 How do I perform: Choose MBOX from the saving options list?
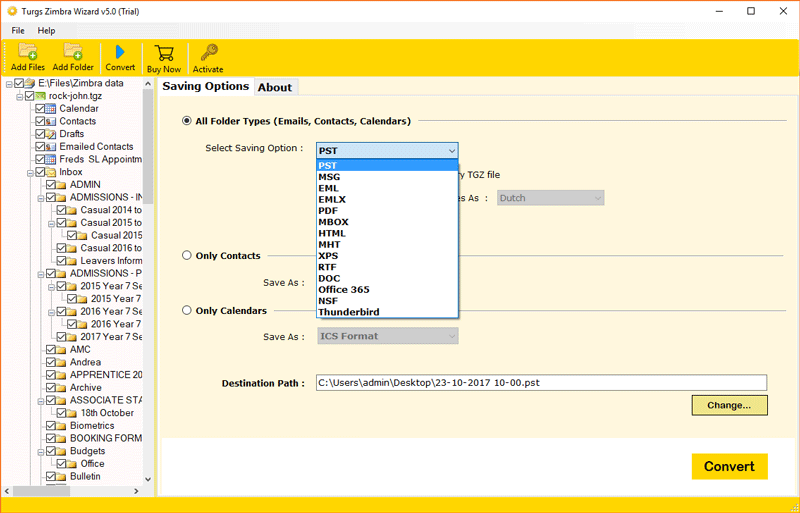coord(333,222)
